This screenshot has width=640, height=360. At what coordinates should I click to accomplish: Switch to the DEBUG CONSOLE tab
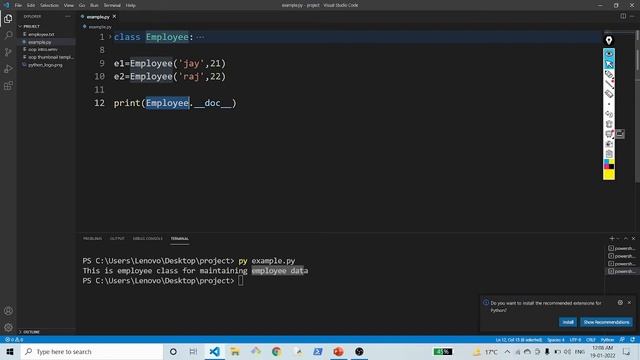coord(147,238)
